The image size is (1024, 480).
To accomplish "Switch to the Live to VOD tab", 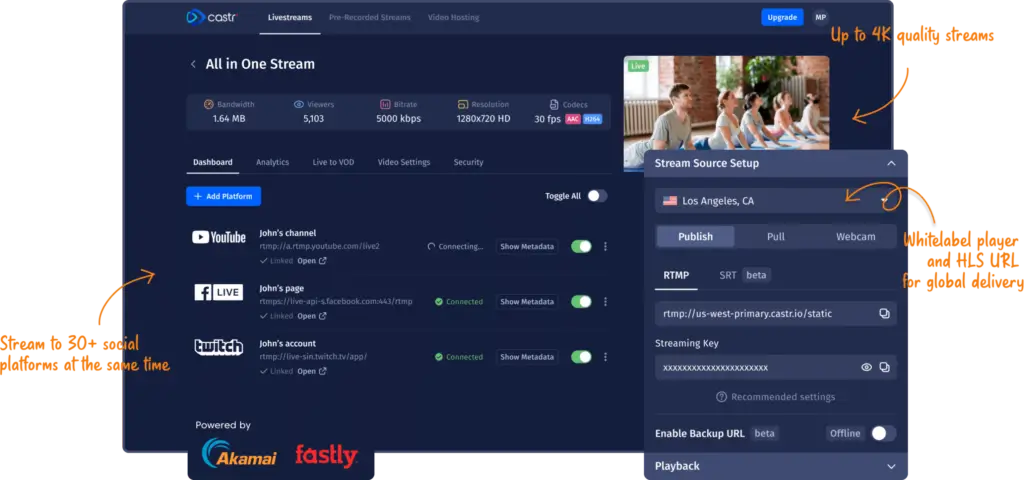I will (x=334, y=162).
